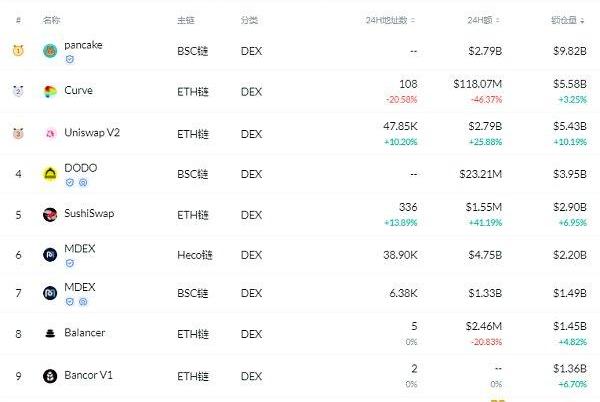This screenshot has width=600, height=402.
Task: Click the Heco链 chain label
Action: click(x=194, y=255)
